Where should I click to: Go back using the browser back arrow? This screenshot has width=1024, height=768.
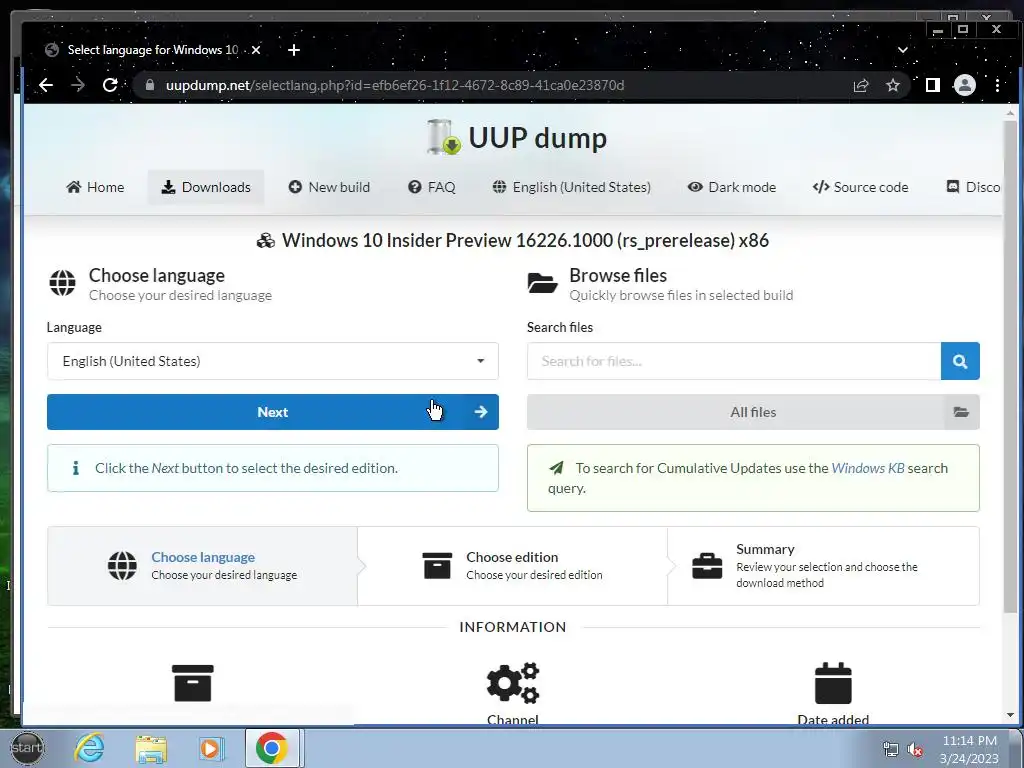(x=46, y=85)
